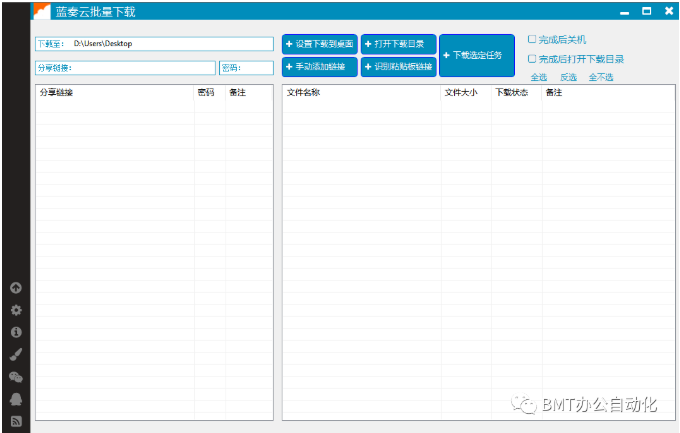
Task: Click the brush theme icon in sidebar
Action: (x=15, y=354)
